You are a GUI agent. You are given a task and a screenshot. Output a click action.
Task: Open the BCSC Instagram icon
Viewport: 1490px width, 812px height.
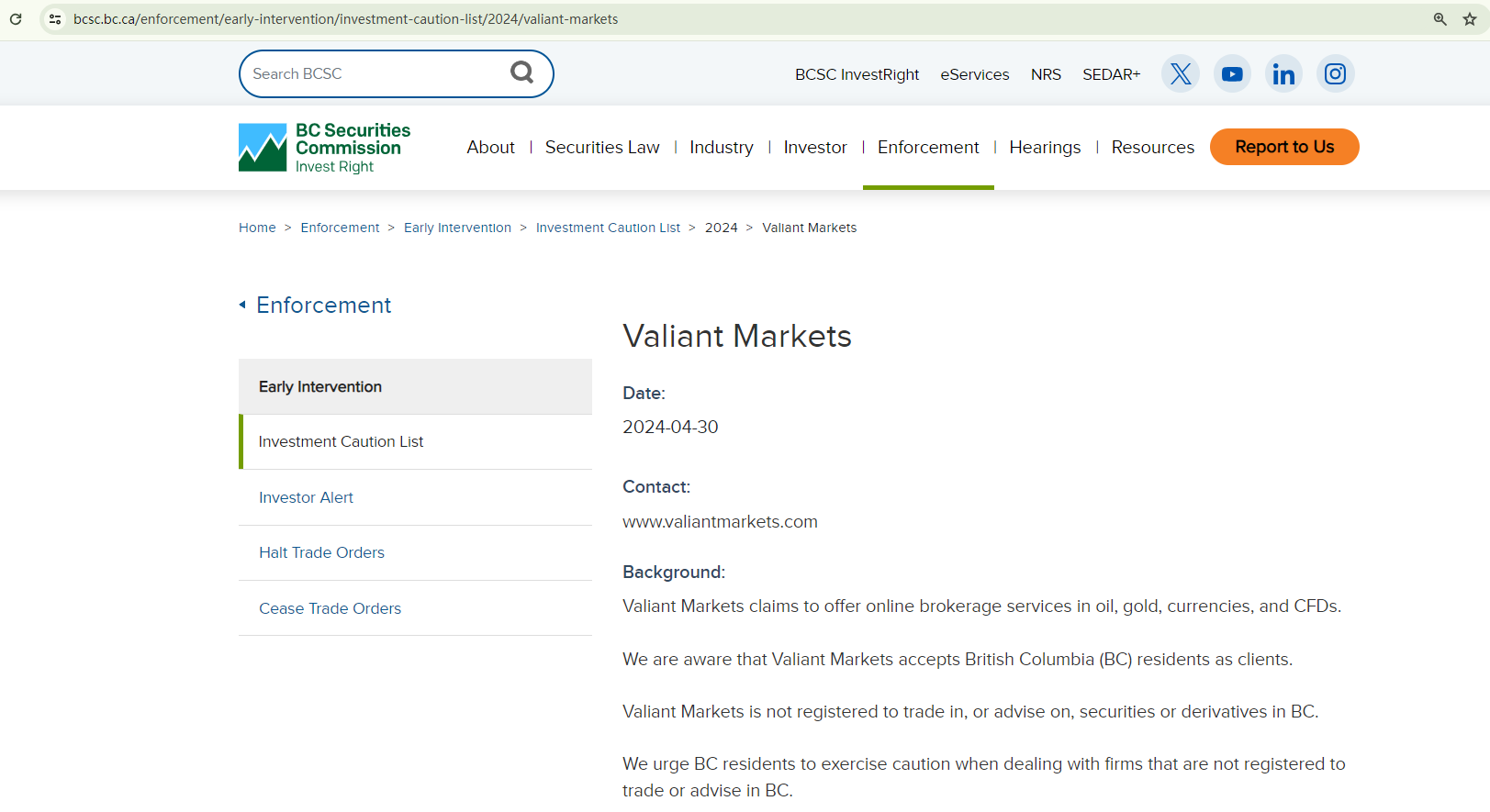tap(1335, 74)
